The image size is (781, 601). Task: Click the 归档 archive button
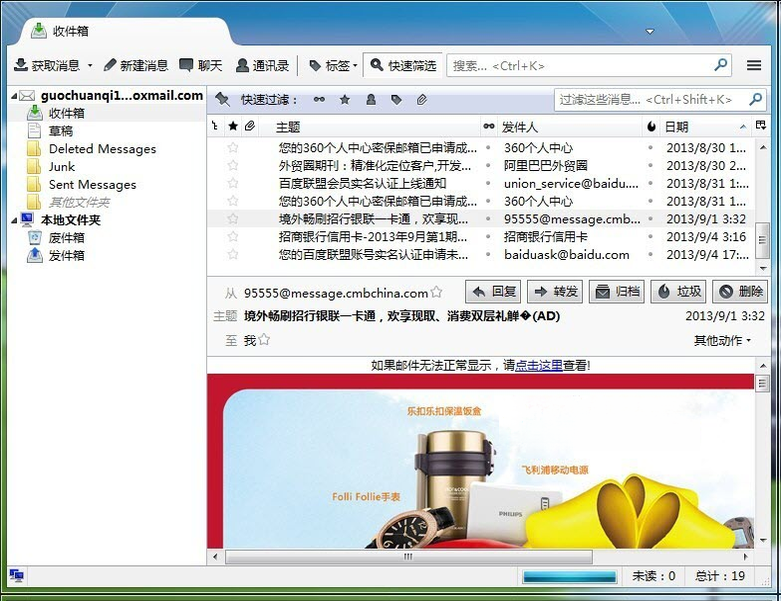(x=617, y=291)
